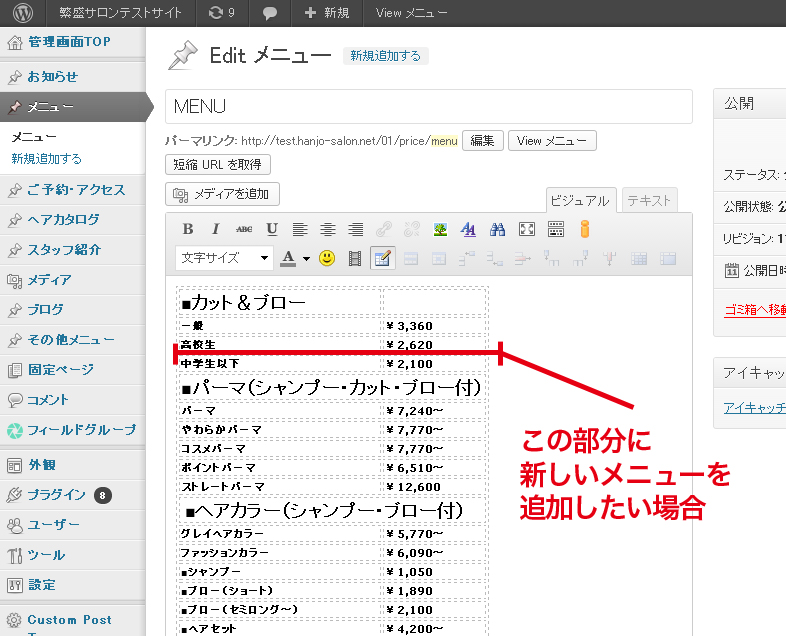This screenshot has height=636, width=786.
Task: Switch to the テキスト editor tab
Action: [649, 200]
